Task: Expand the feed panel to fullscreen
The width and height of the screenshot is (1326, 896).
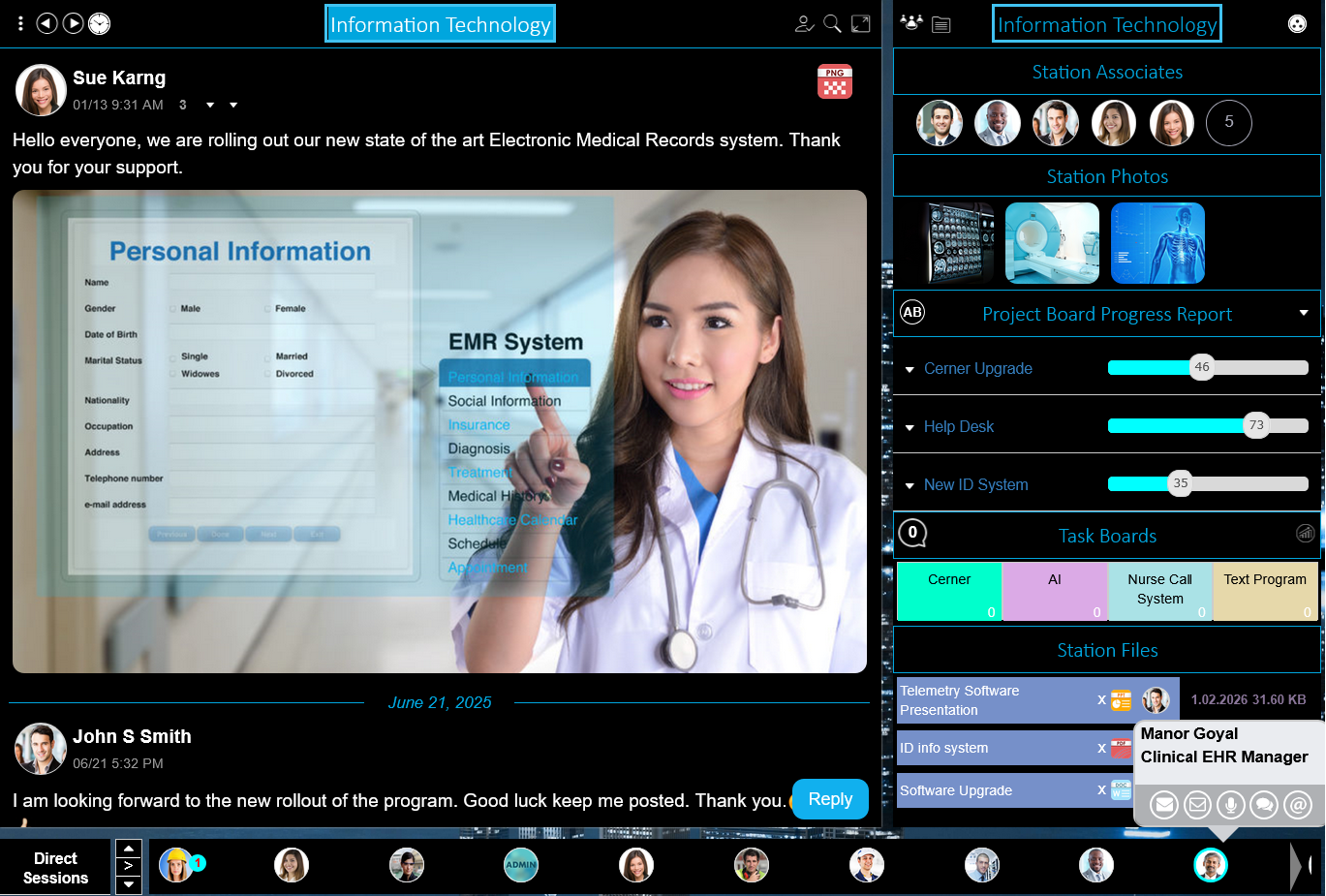Action: pyautogui.click(x=860, y=24)
